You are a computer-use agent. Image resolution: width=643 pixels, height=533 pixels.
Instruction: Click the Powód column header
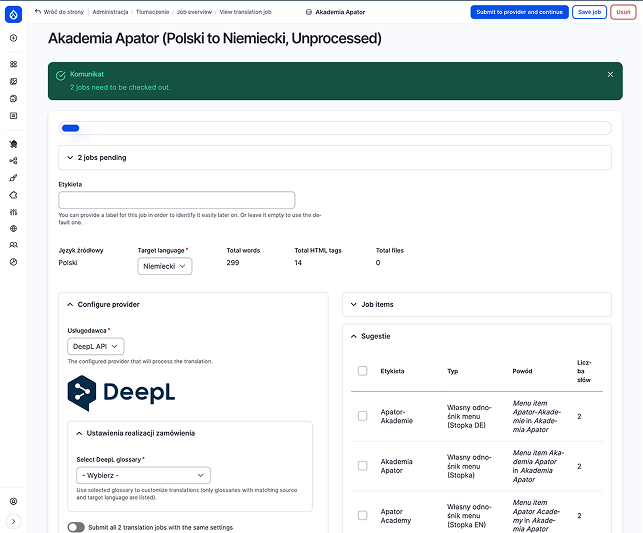(x=522, y=371)
